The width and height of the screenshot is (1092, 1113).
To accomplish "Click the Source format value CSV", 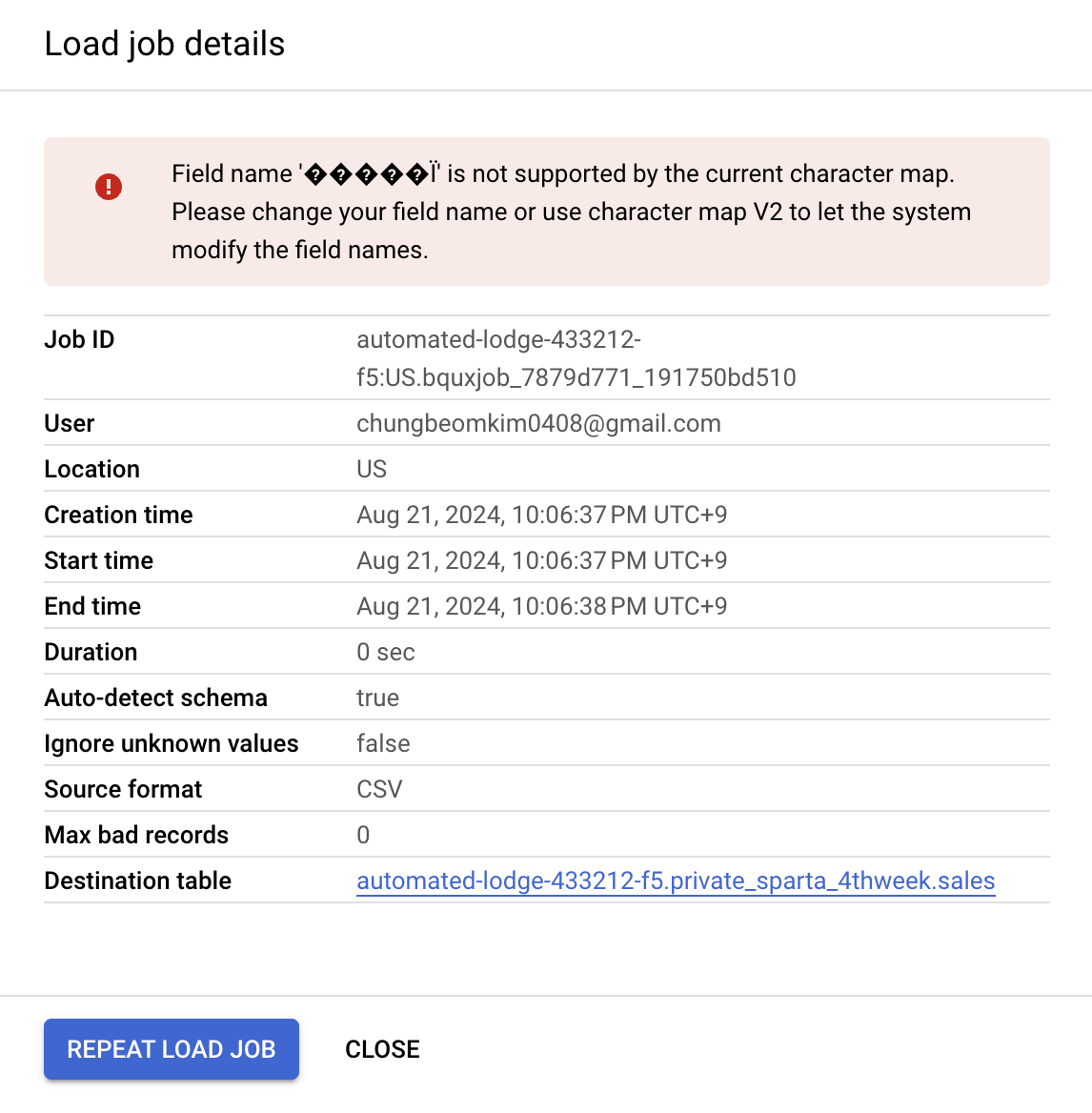I will [x=379, y=789].
